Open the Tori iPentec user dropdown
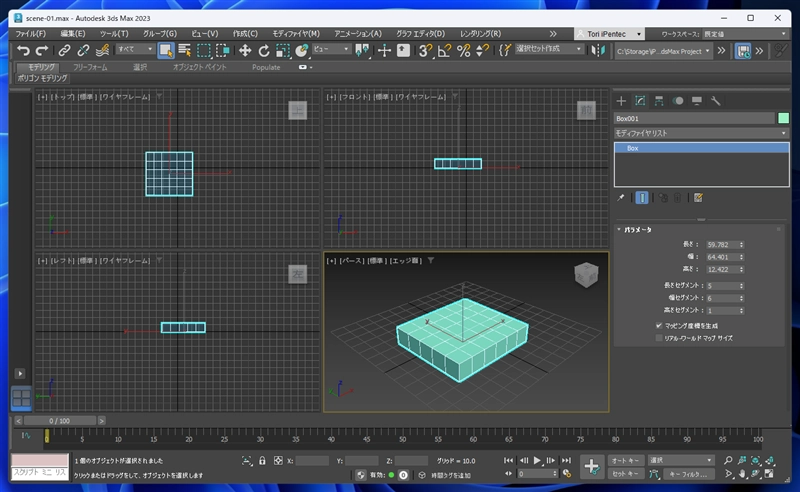This screenshot has height=492, width=800. [609, 34]
